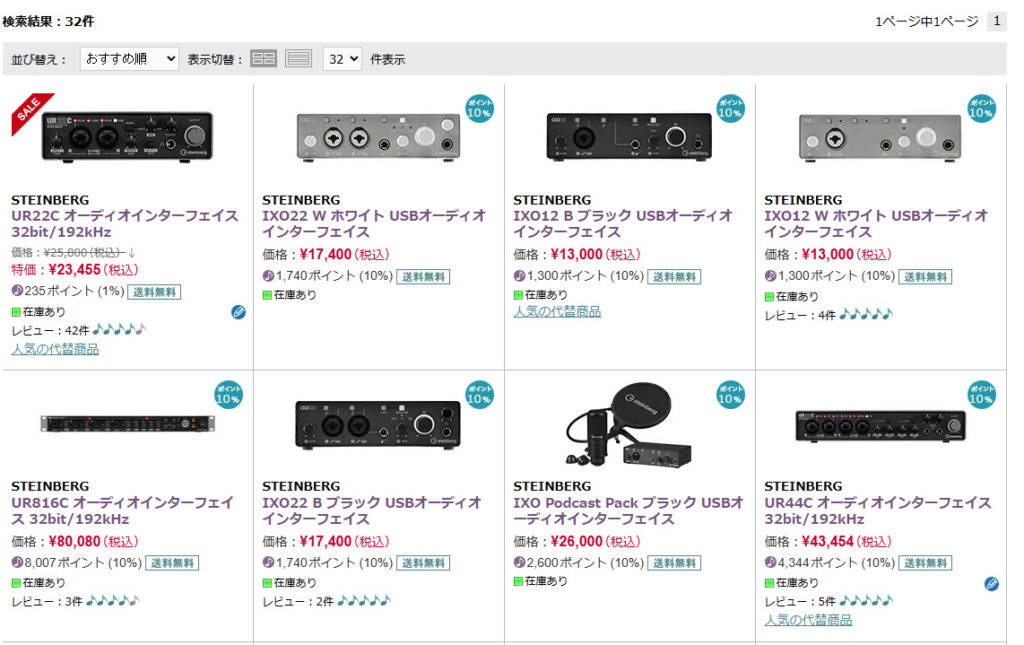Open the 32 items-per-page dropdown

click(x=342, y=59)
